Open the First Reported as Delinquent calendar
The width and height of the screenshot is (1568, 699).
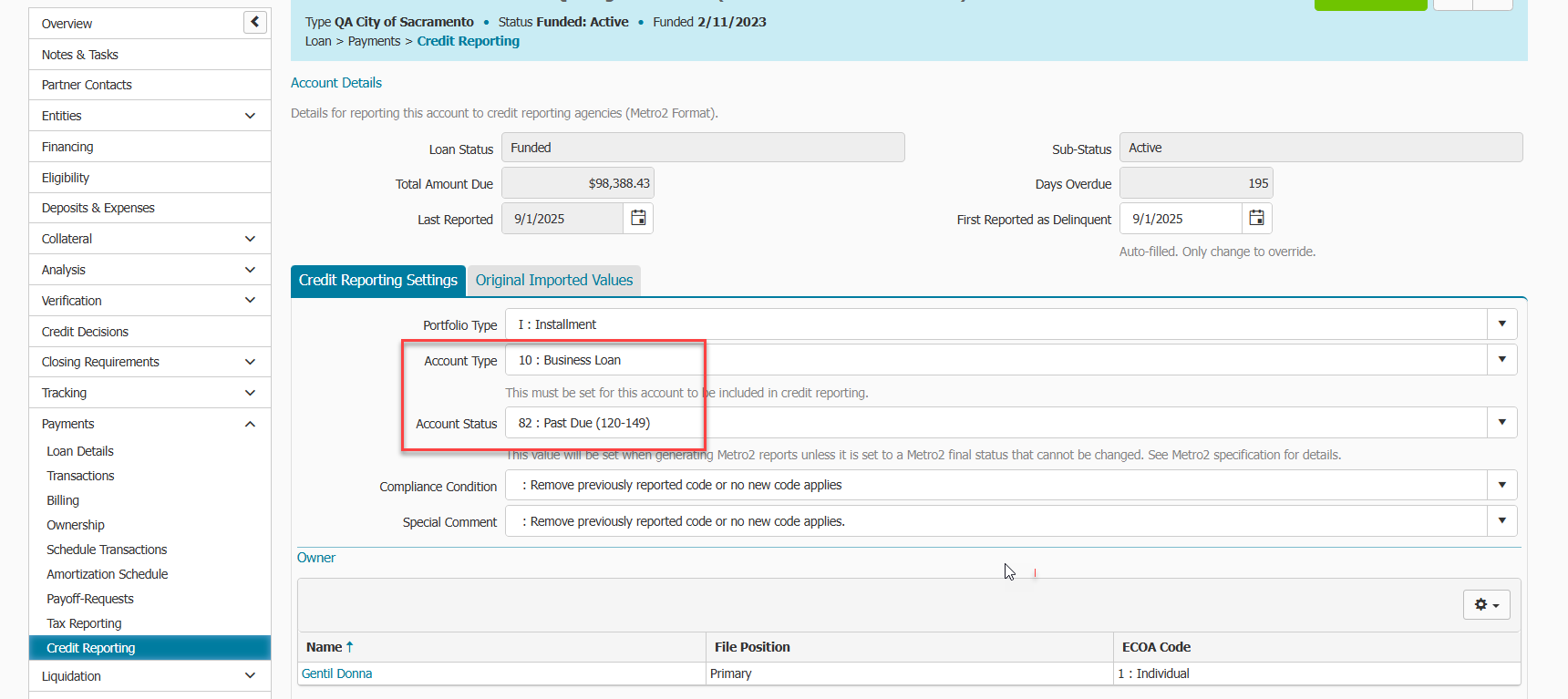coord(1256,219)
